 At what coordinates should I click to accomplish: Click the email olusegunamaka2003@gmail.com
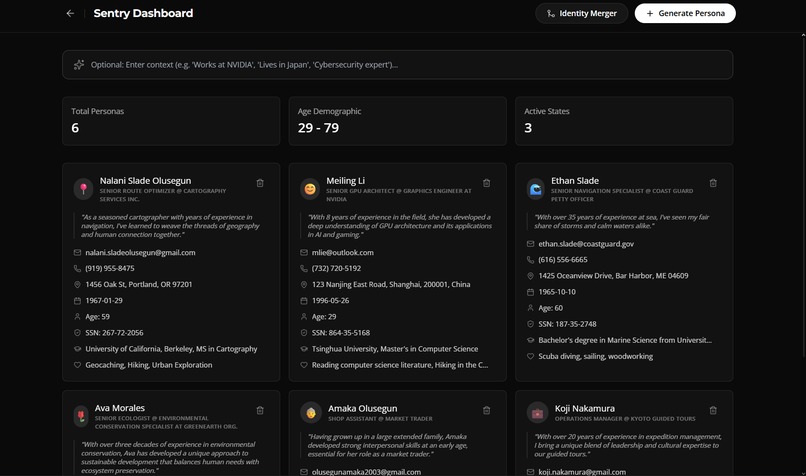click(x=366, y=472)
